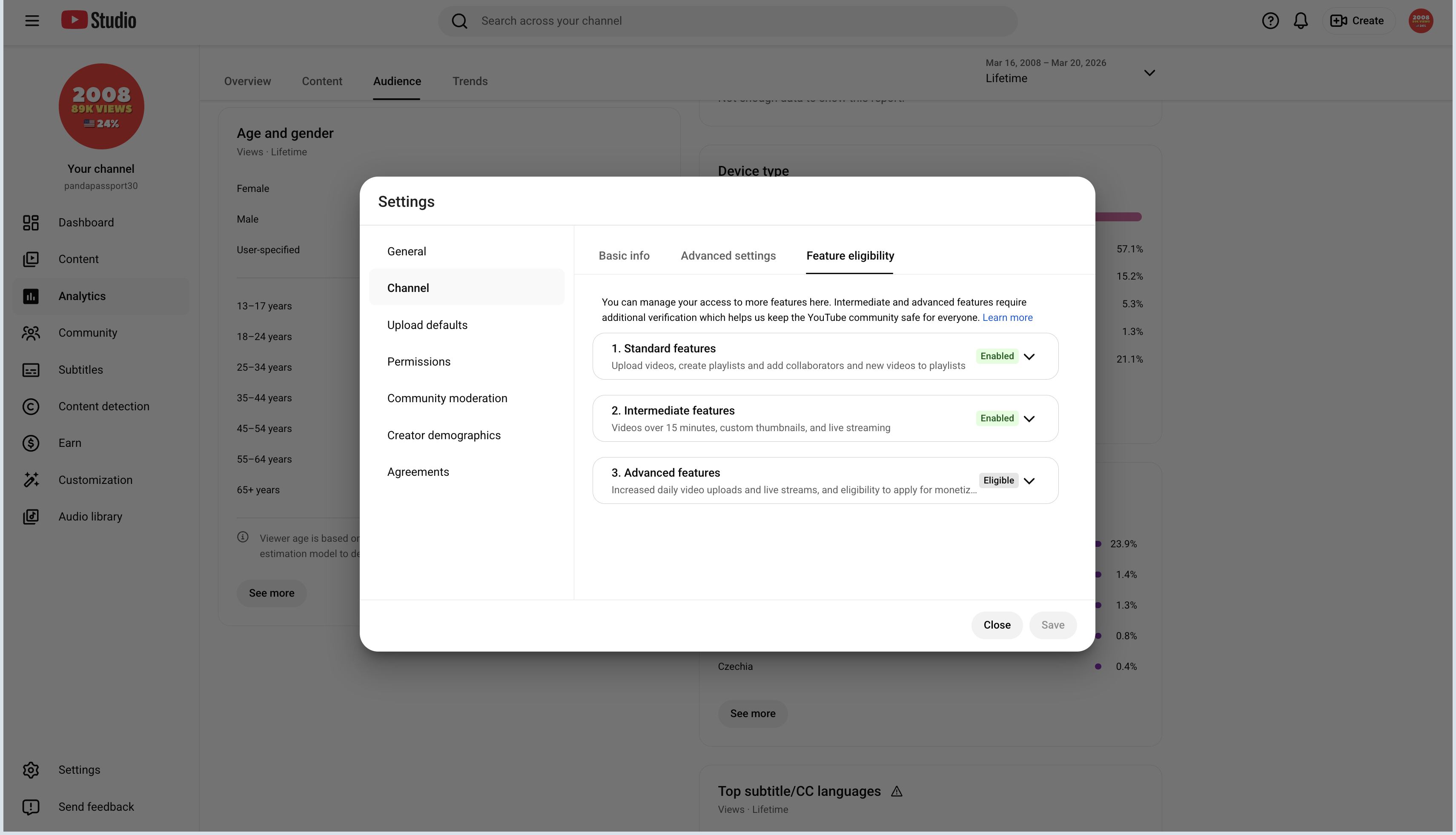Click the Czechia country label
The height and width of the screenshot is (835, 1456).
point(735,666)
